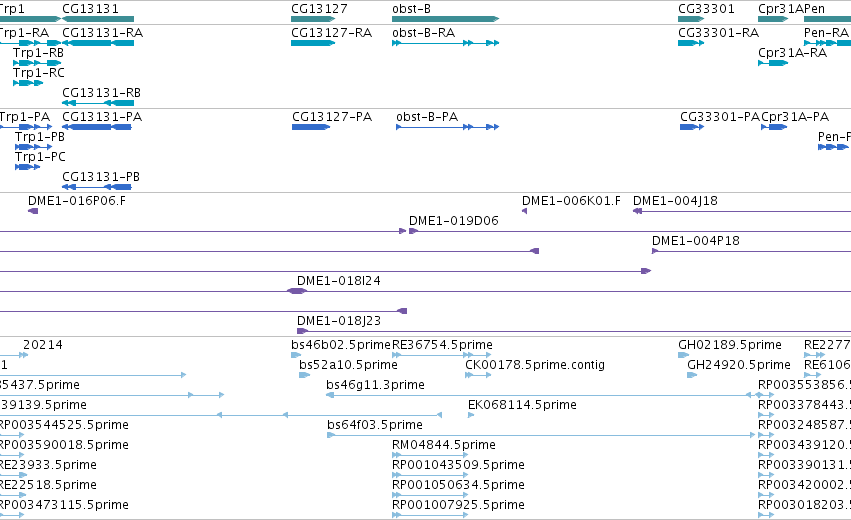851x520 pixels.
Task: Select the obst-B gene label
Action: [411, 9]
